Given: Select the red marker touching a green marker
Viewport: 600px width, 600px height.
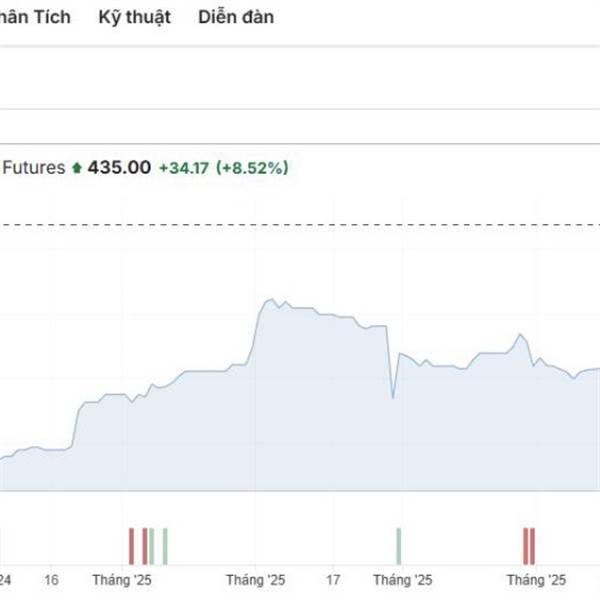Looking at the screenshot, I should 145,546.
